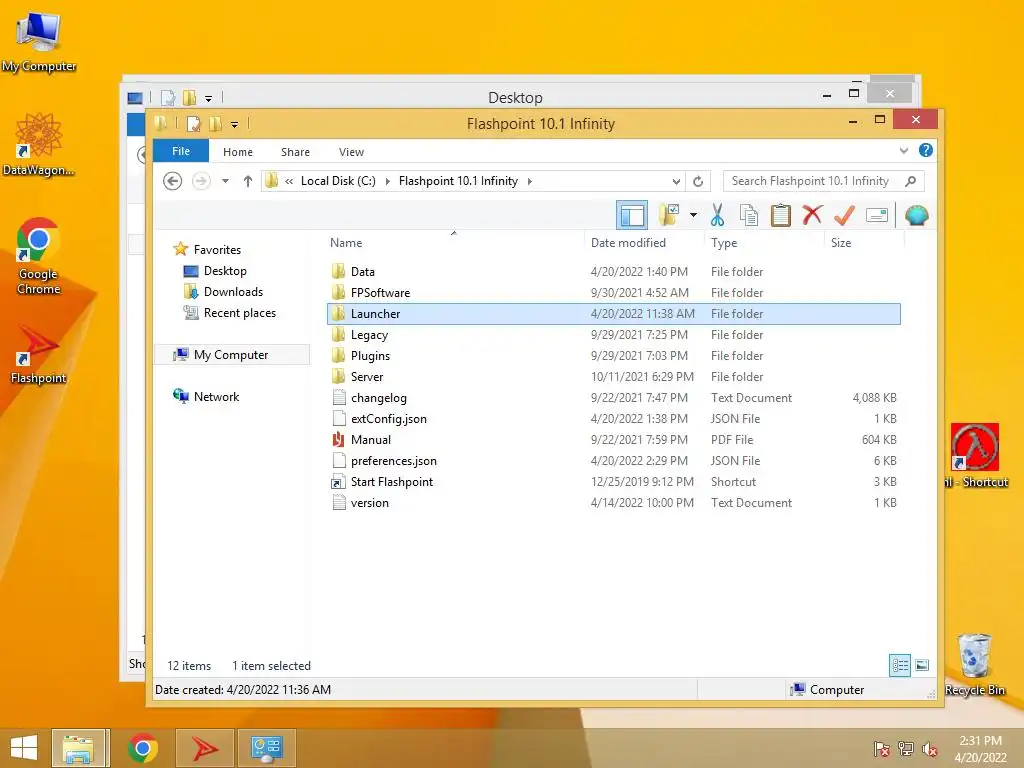The width and height of the screenshot is (1024, 768).
Task: Open the recent locations dropdown
Action: pos(225,181)
